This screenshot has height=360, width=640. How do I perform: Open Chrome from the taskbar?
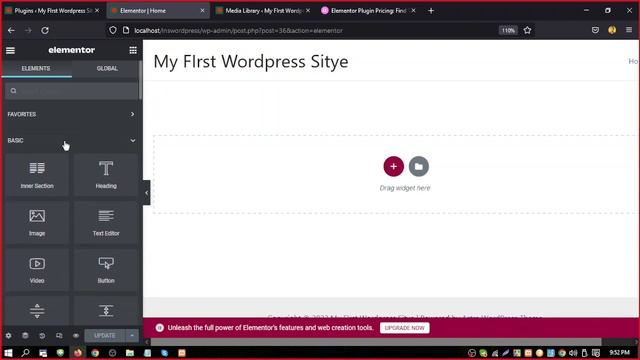(x=95, y=353)
